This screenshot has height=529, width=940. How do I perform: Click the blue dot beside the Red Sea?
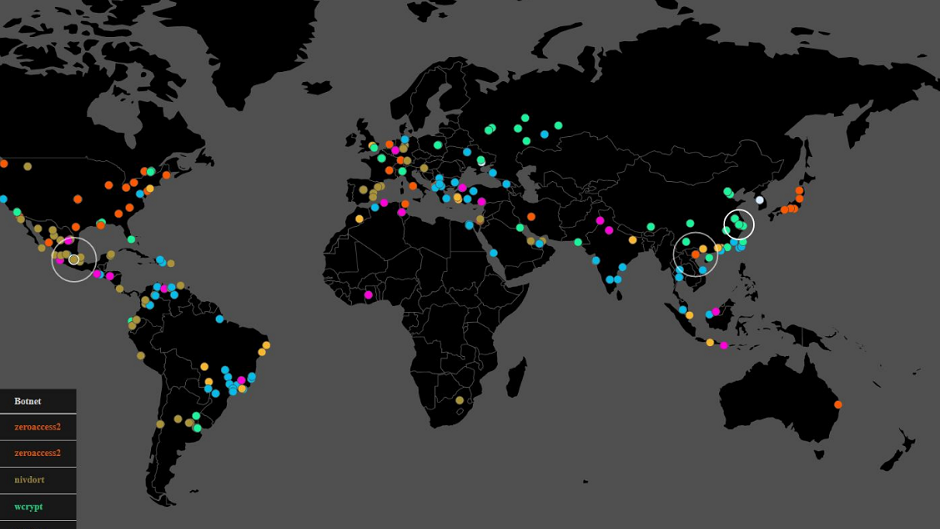coord(493,253)
